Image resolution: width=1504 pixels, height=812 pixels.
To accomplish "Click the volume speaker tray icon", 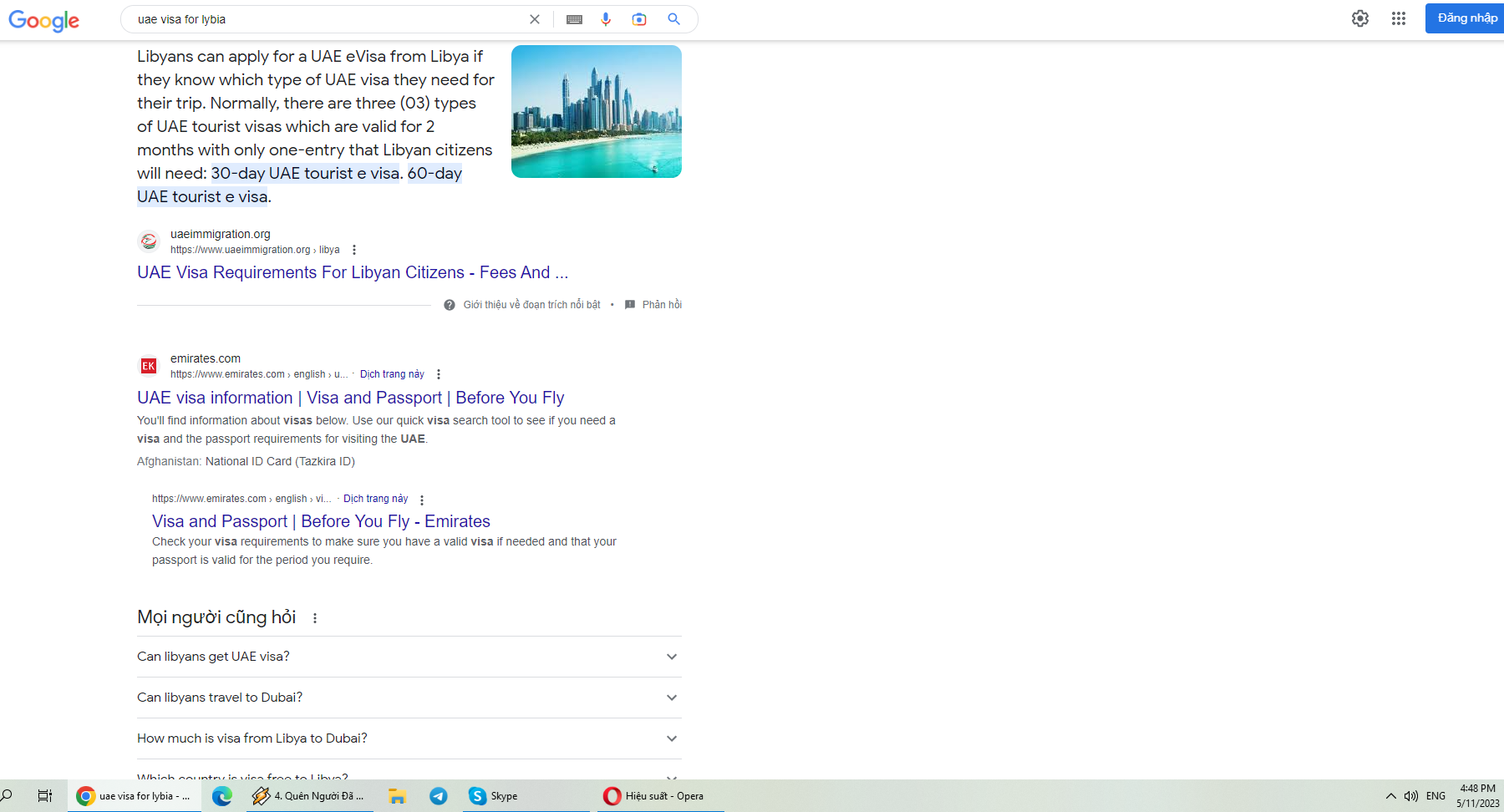I will click(x=1411, y=796).
